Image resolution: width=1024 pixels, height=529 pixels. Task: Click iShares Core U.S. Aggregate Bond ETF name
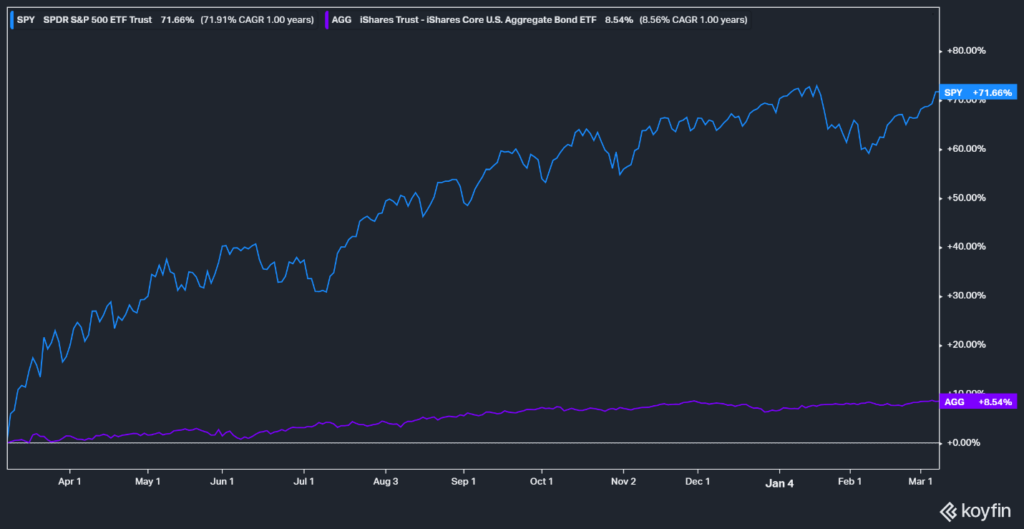point(478,20)
